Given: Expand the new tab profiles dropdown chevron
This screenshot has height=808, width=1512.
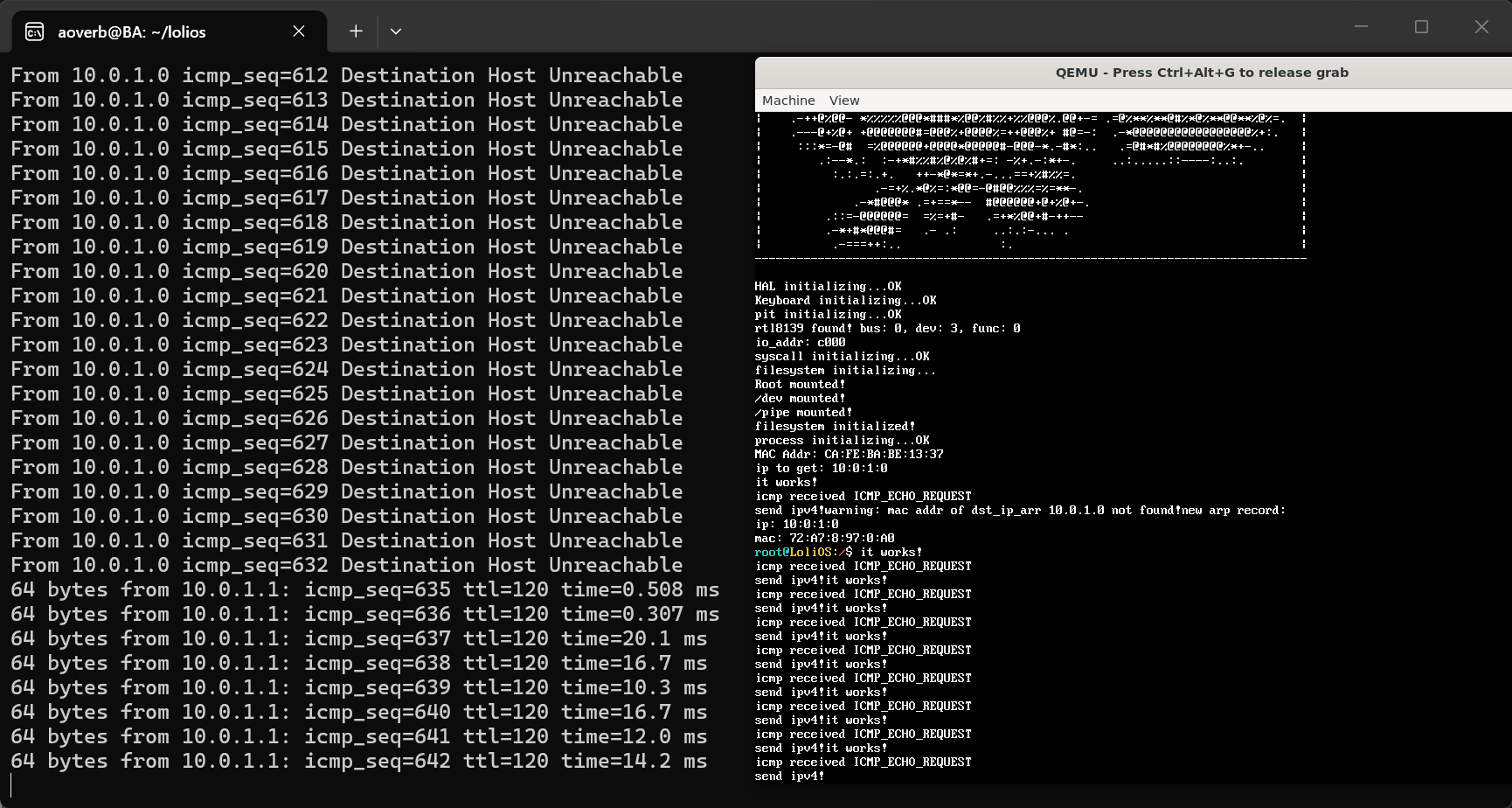Looking at the screenshot, I should click(396, 31).
